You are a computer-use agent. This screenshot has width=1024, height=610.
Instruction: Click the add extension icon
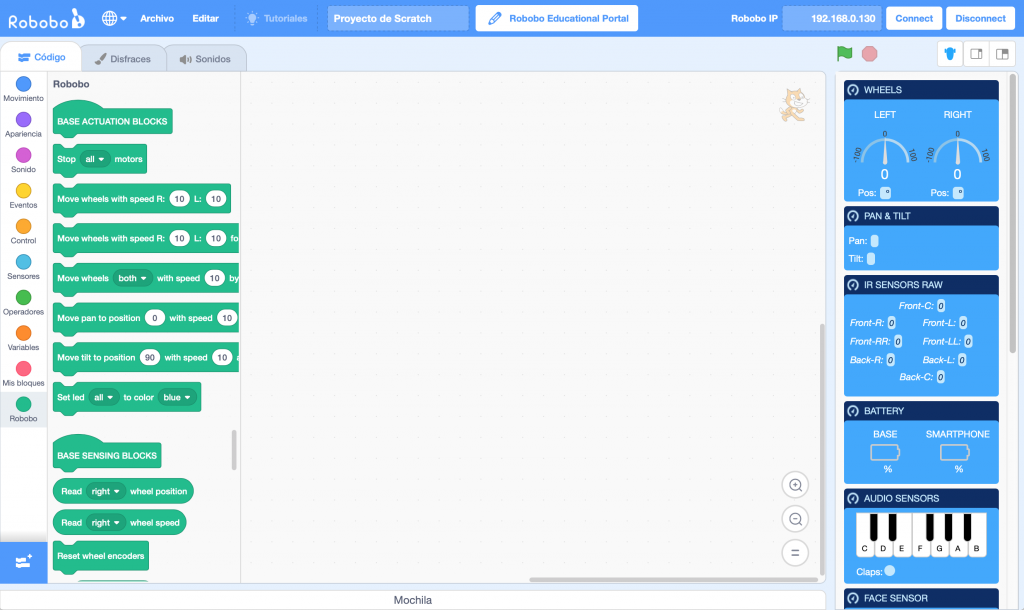click(23, 562)
